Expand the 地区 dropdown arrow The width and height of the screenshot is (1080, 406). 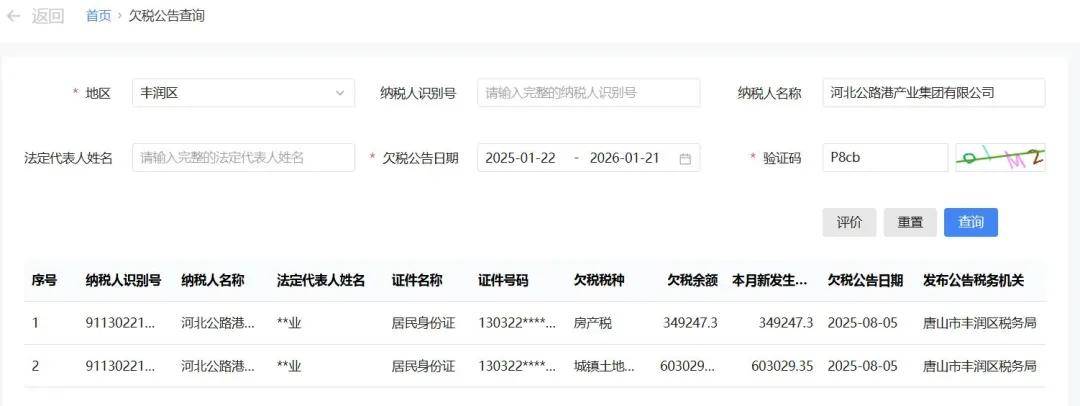(x=339, y=93)
